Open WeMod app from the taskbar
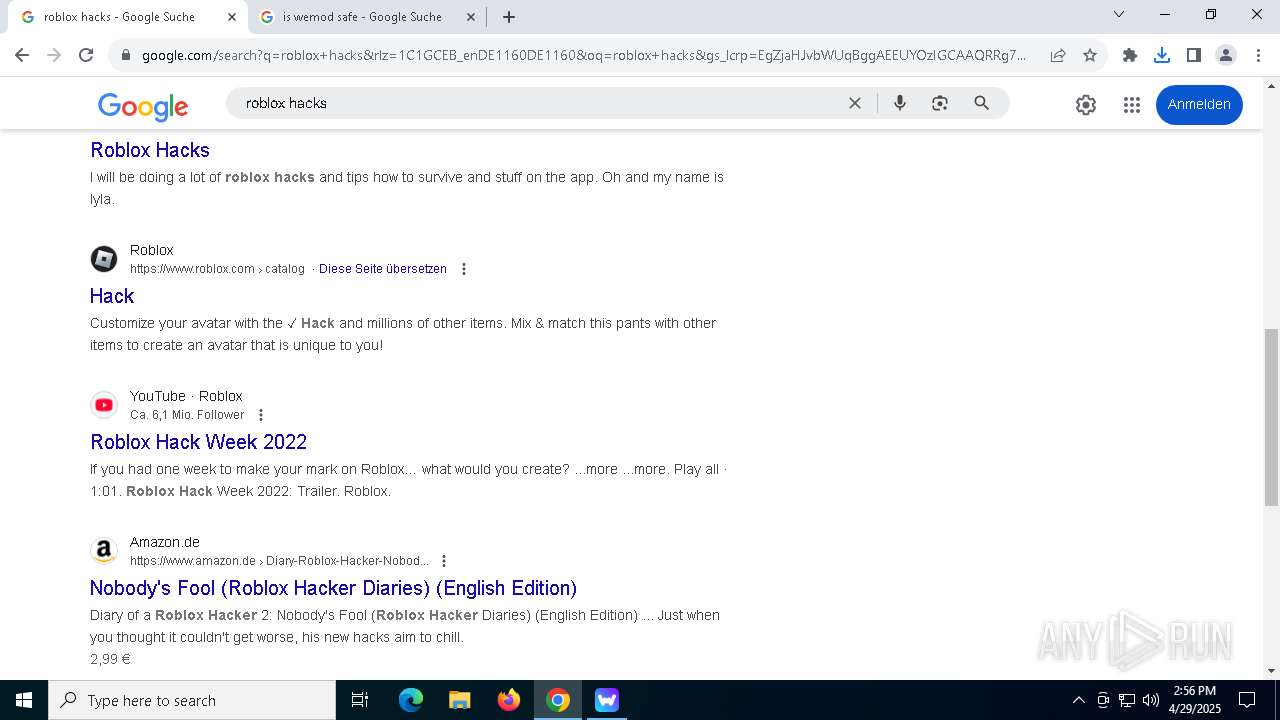The image size is (1280, 720). [x=607, y=700]
